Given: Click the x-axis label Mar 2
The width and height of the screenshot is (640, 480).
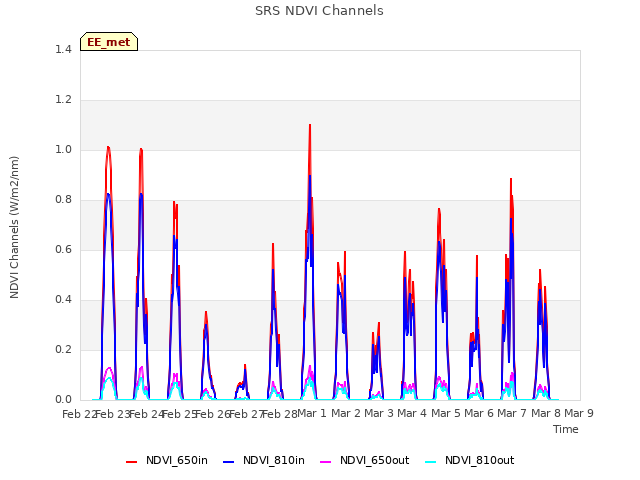Looking at the screenshot, I should (346, 413).
